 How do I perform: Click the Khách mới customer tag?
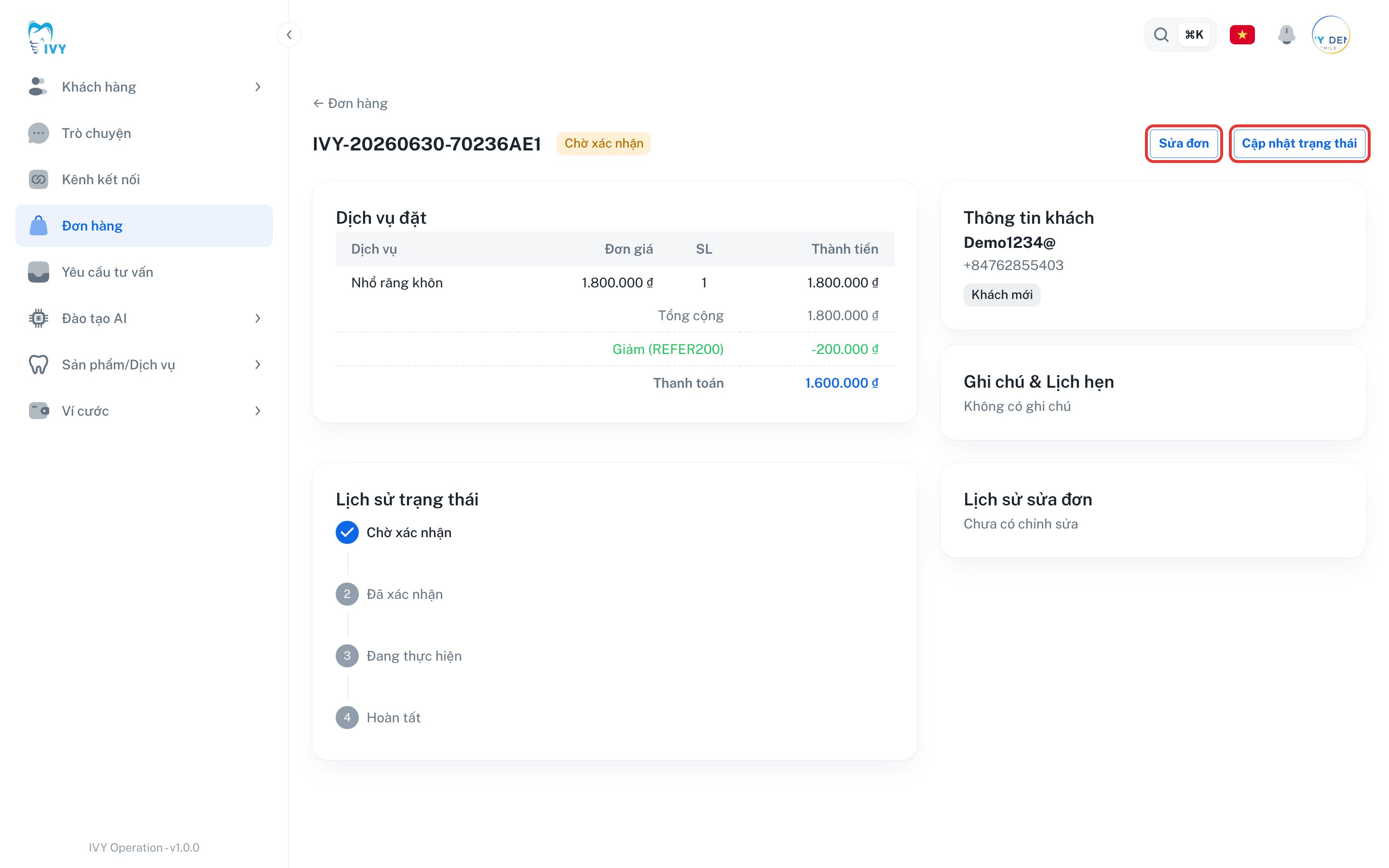tap(1002, 295)
